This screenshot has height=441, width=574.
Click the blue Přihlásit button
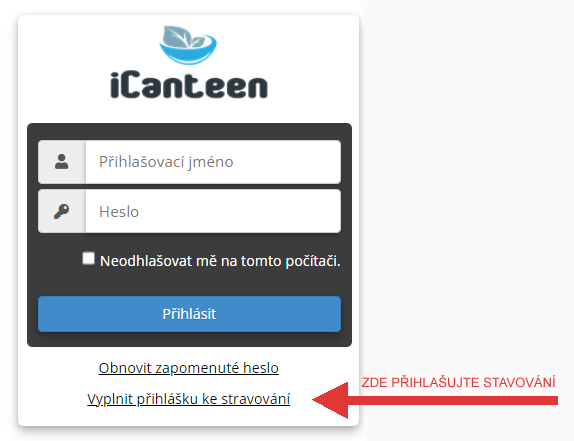click(189, 314)
